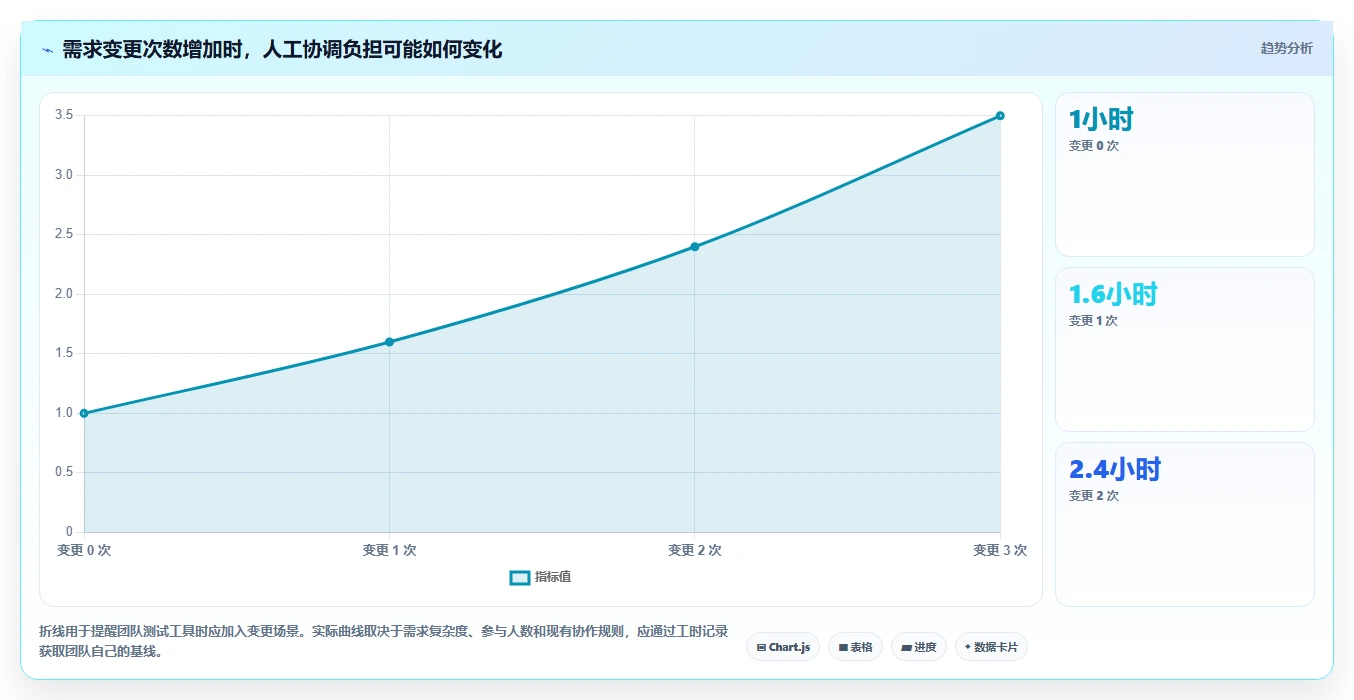Click the 数据卡片 tag
The height and width of the screenshot is (700, 1354).
click(991, 647)
